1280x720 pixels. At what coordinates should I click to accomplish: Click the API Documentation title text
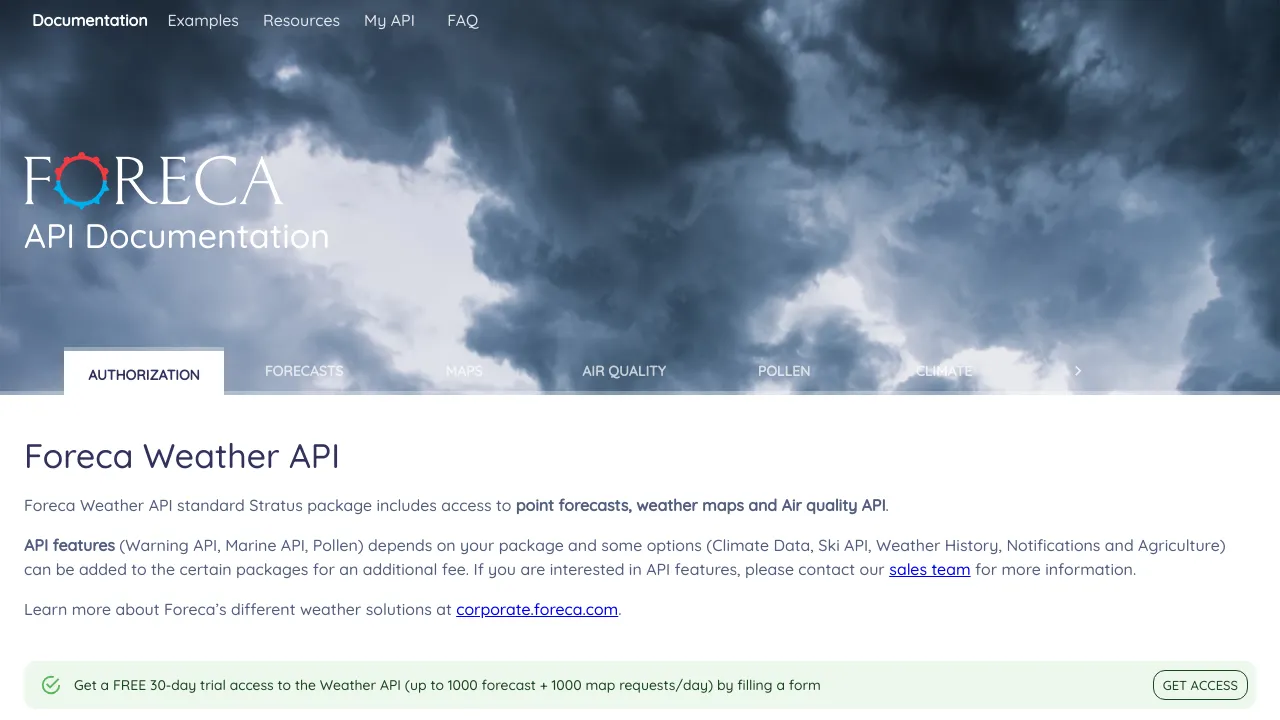tap(177, 236)
